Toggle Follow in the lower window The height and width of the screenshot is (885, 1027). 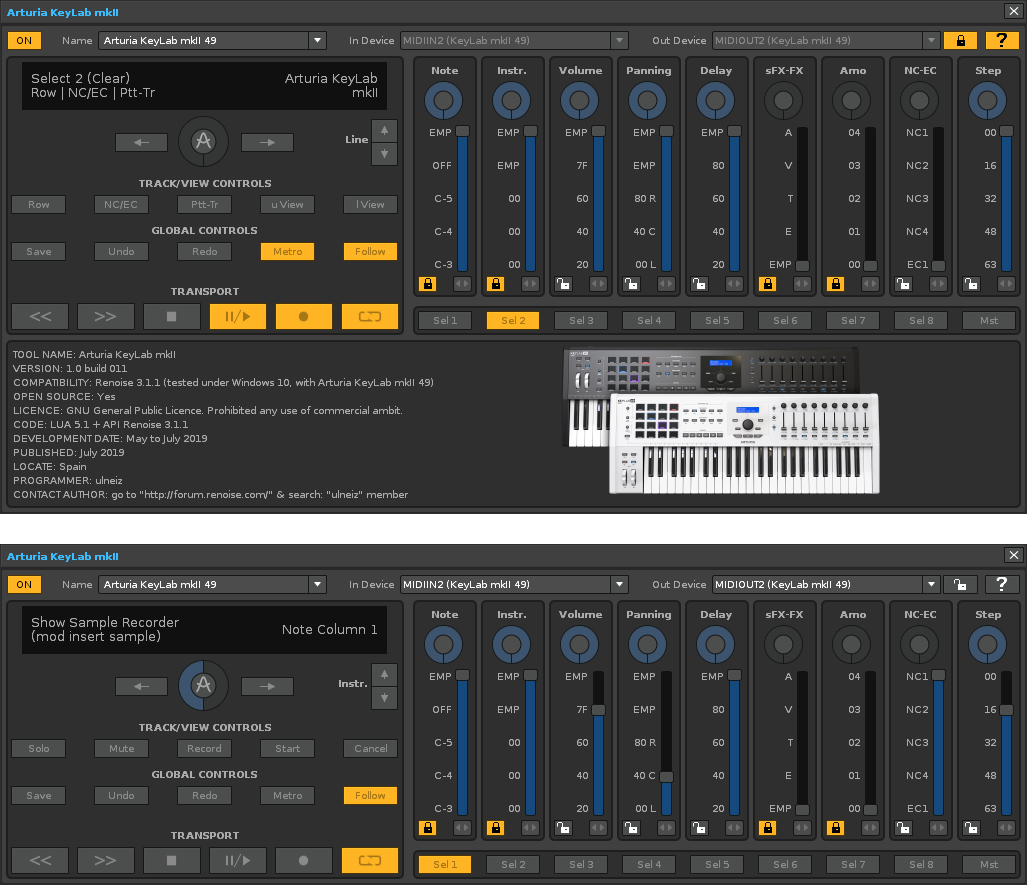pyautogui.click(x=370, y=795)
